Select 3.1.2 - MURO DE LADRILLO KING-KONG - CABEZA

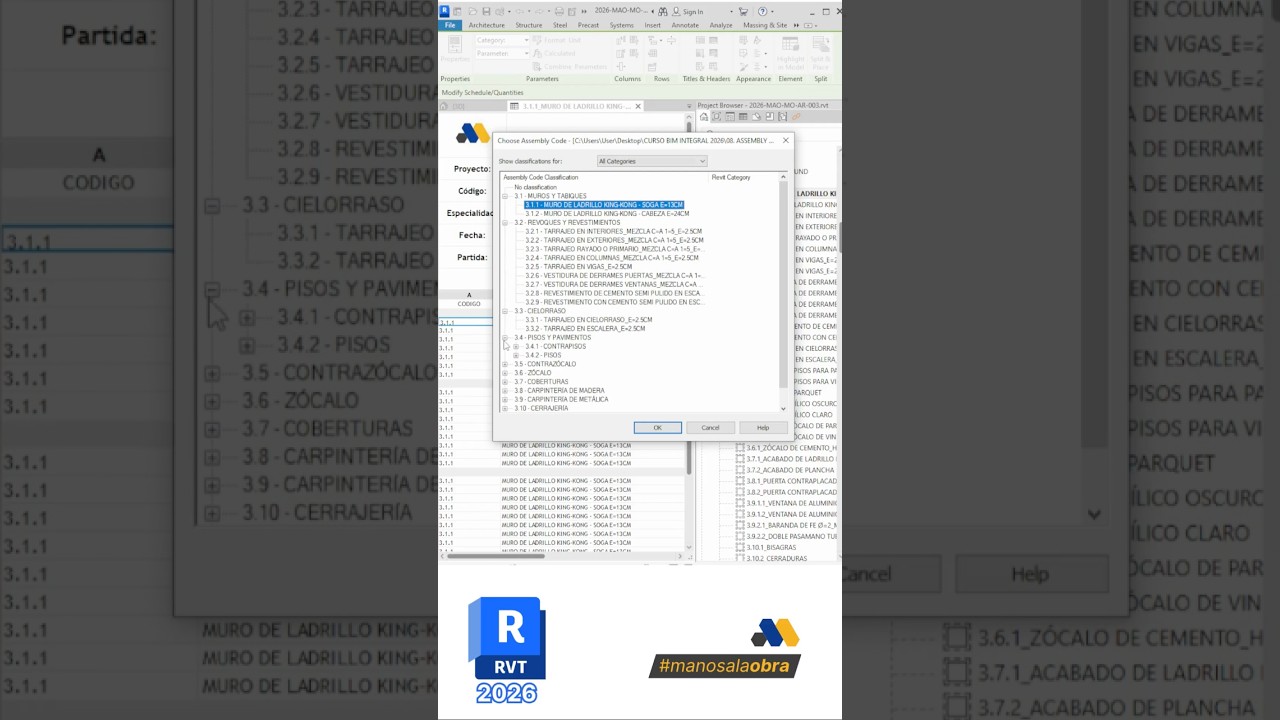pyautogui.click(x=607, y=214)
